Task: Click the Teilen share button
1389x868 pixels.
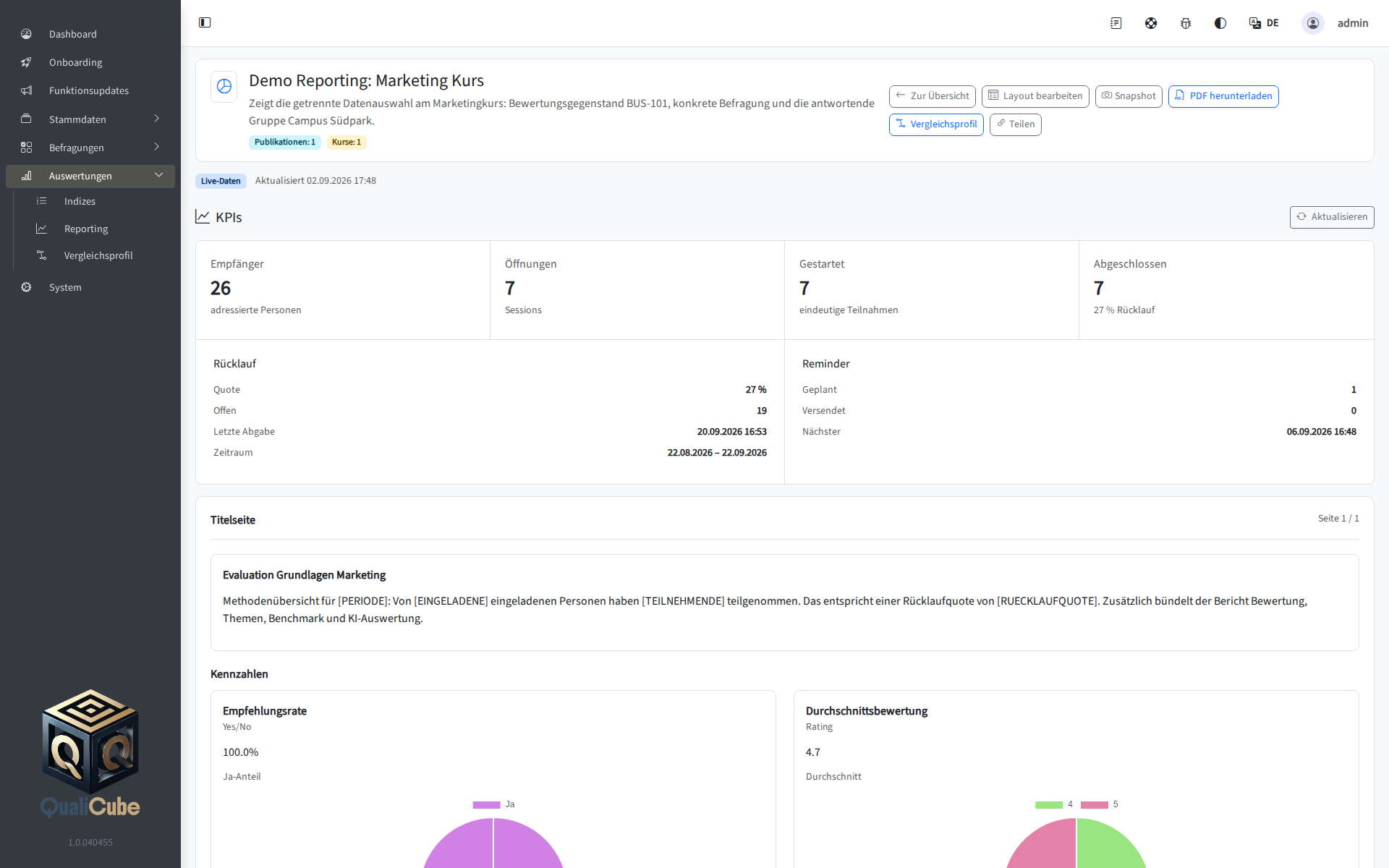Action: (1015, 124)
